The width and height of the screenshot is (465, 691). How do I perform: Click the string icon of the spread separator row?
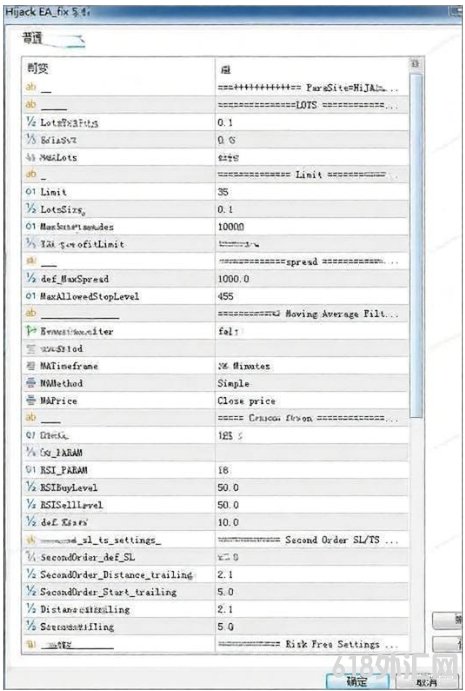point(30,261)
